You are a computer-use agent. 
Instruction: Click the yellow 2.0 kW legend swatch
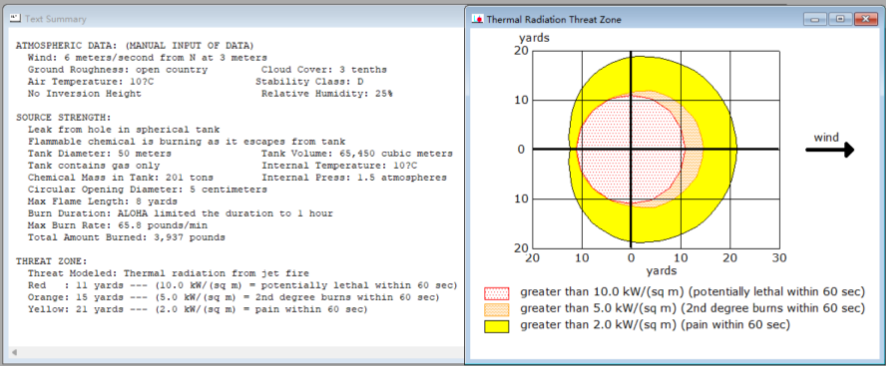(x=497, y=326)
